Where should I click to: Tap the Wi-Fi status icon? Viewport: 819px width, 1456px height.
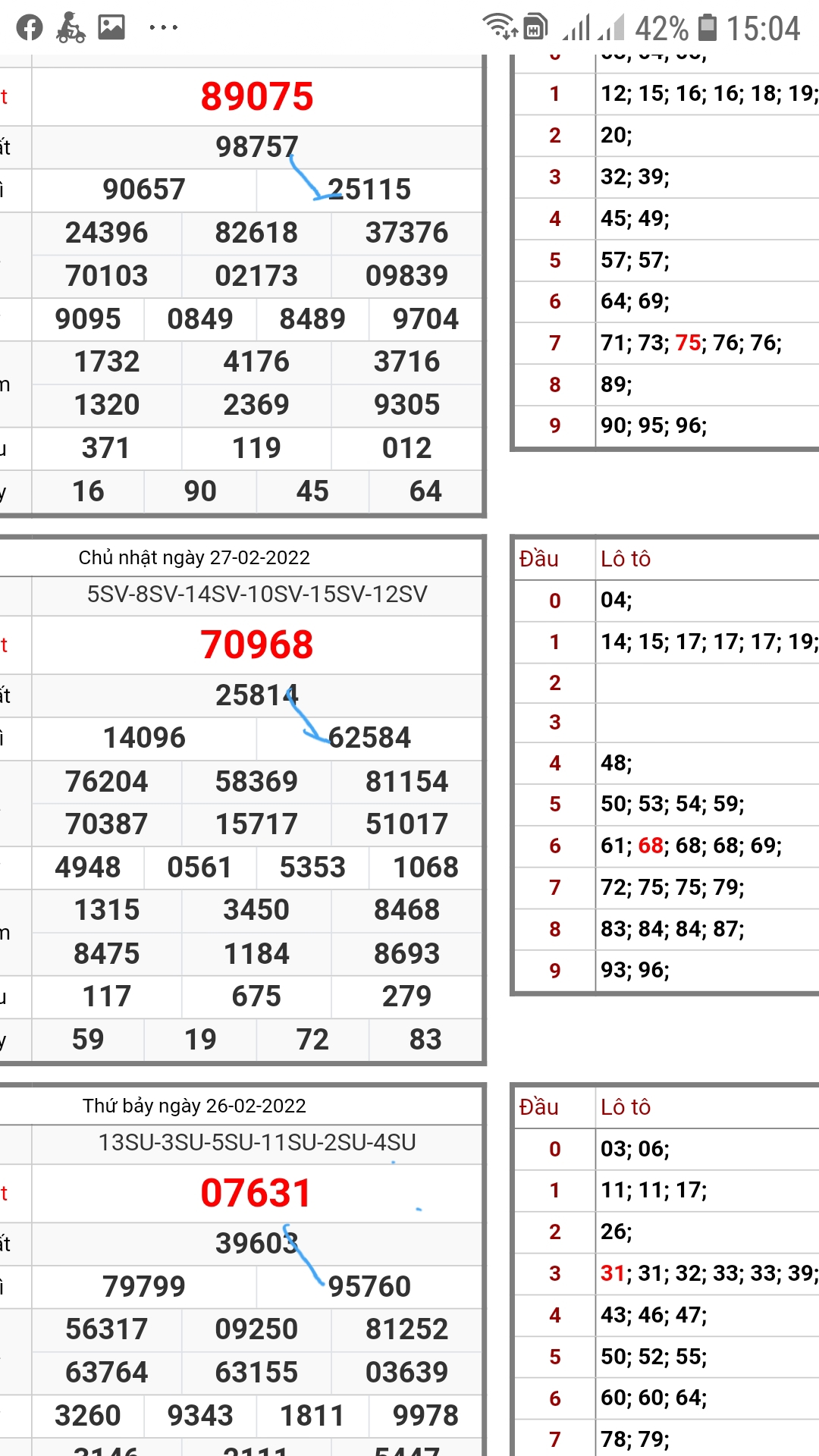coord(500,26)
